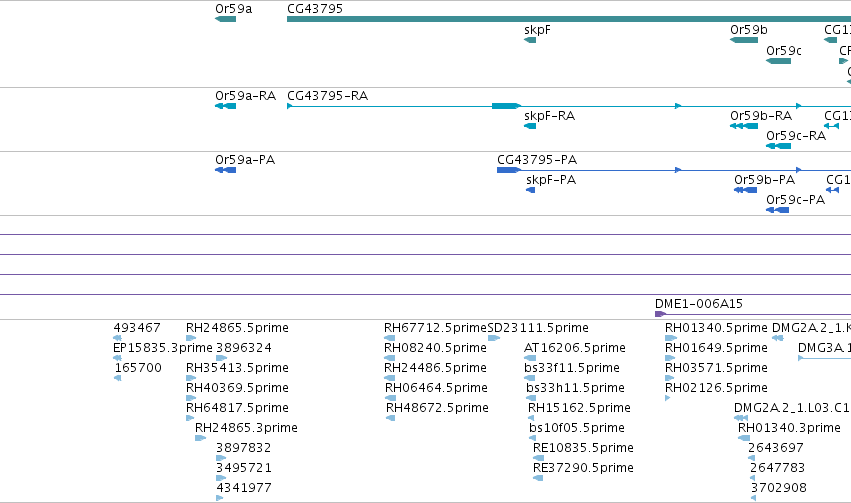Click the RH15162.5prime EST label
Viewport: 851px width, 503px height.
point(579,408)
